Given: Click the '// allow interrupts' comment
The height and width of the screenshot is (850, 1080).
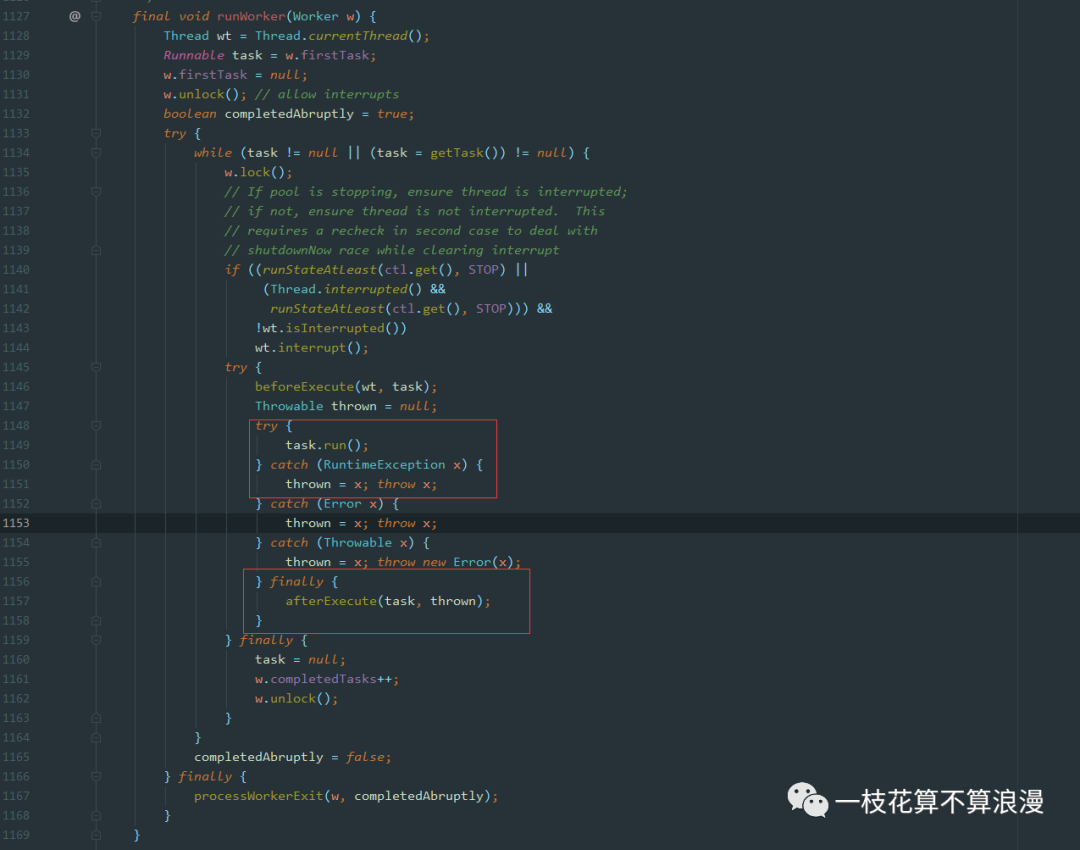Looking at the screenshot, I should (326, 94).
